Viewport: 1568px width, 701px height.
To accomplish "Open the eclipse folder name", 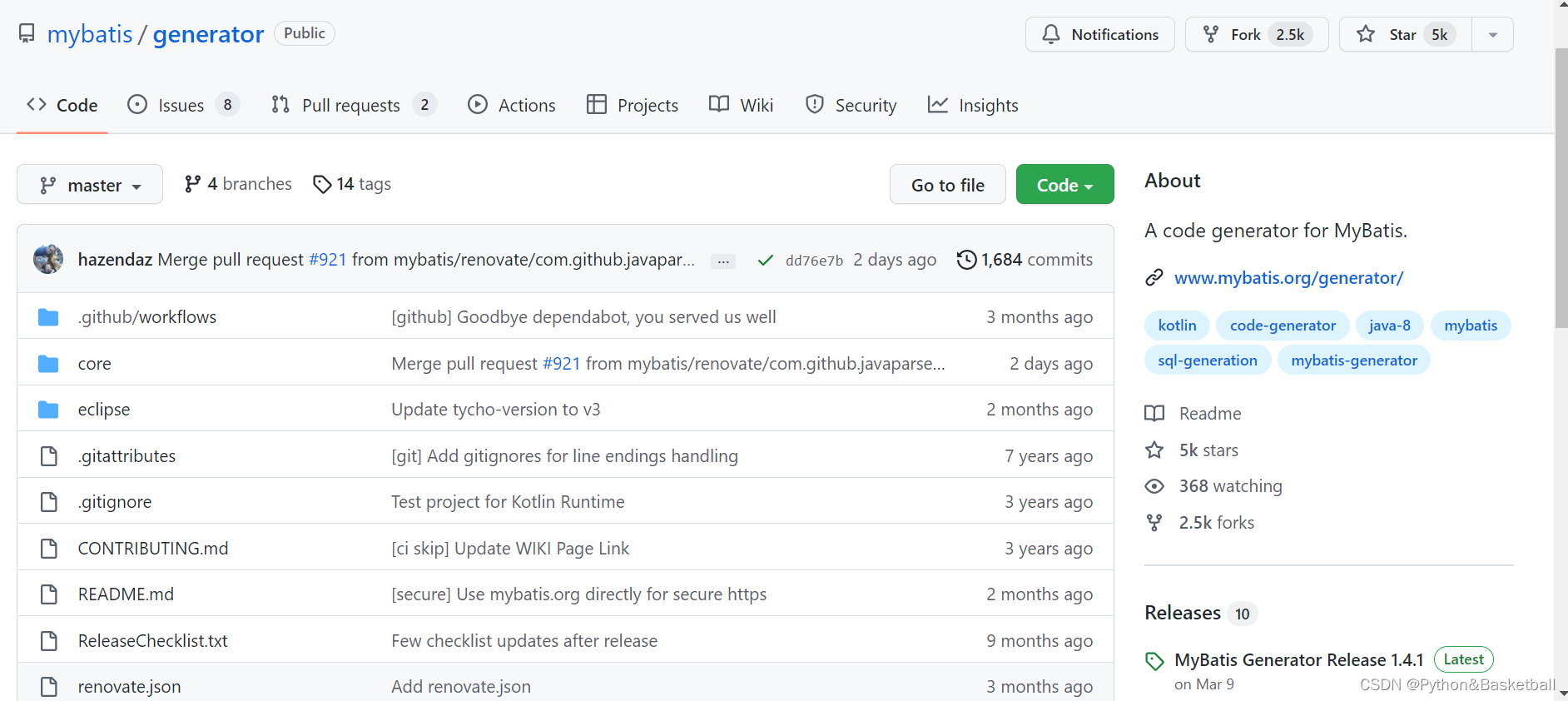I will [104, 410].
